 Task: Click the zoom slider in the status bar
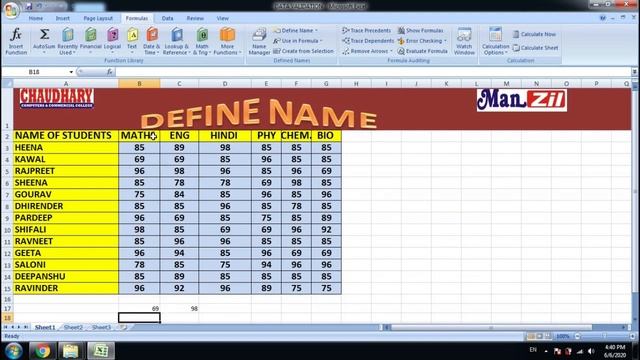pos(604,336)
